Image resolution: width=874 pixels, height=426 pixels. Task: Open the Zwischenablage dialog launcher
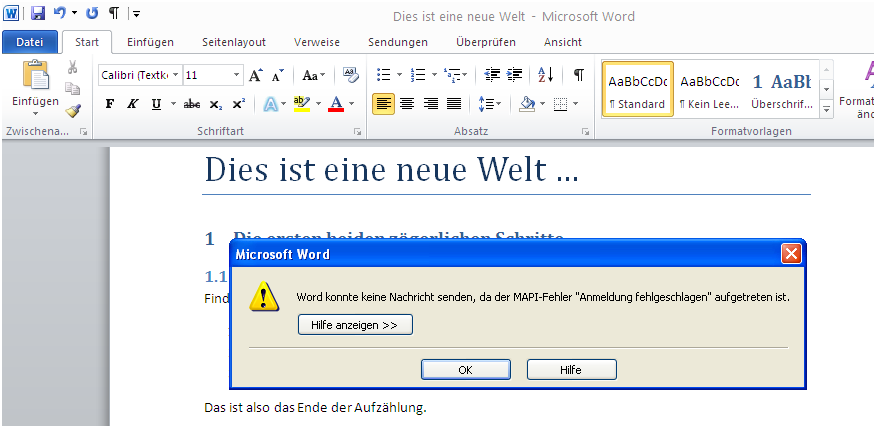coord(83,132)
